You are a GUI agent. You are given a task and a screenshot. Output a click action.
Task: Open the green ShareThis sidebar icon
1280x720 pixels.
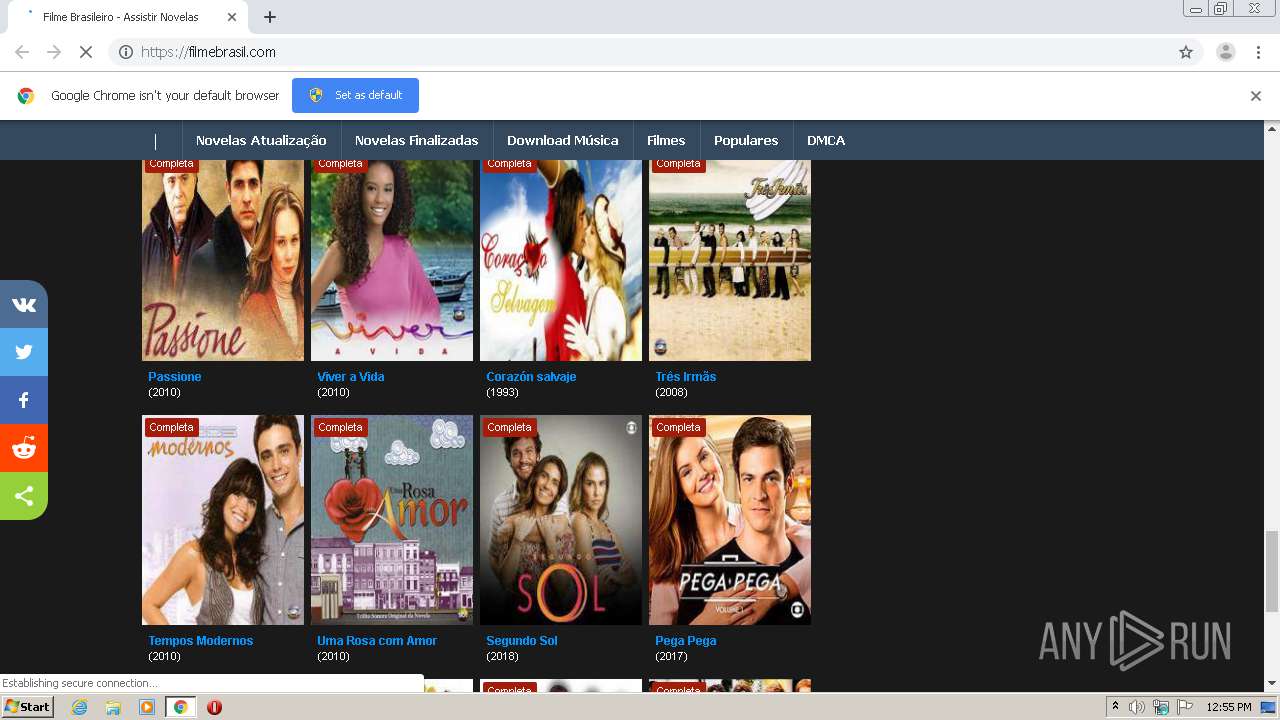coord(24,496)
